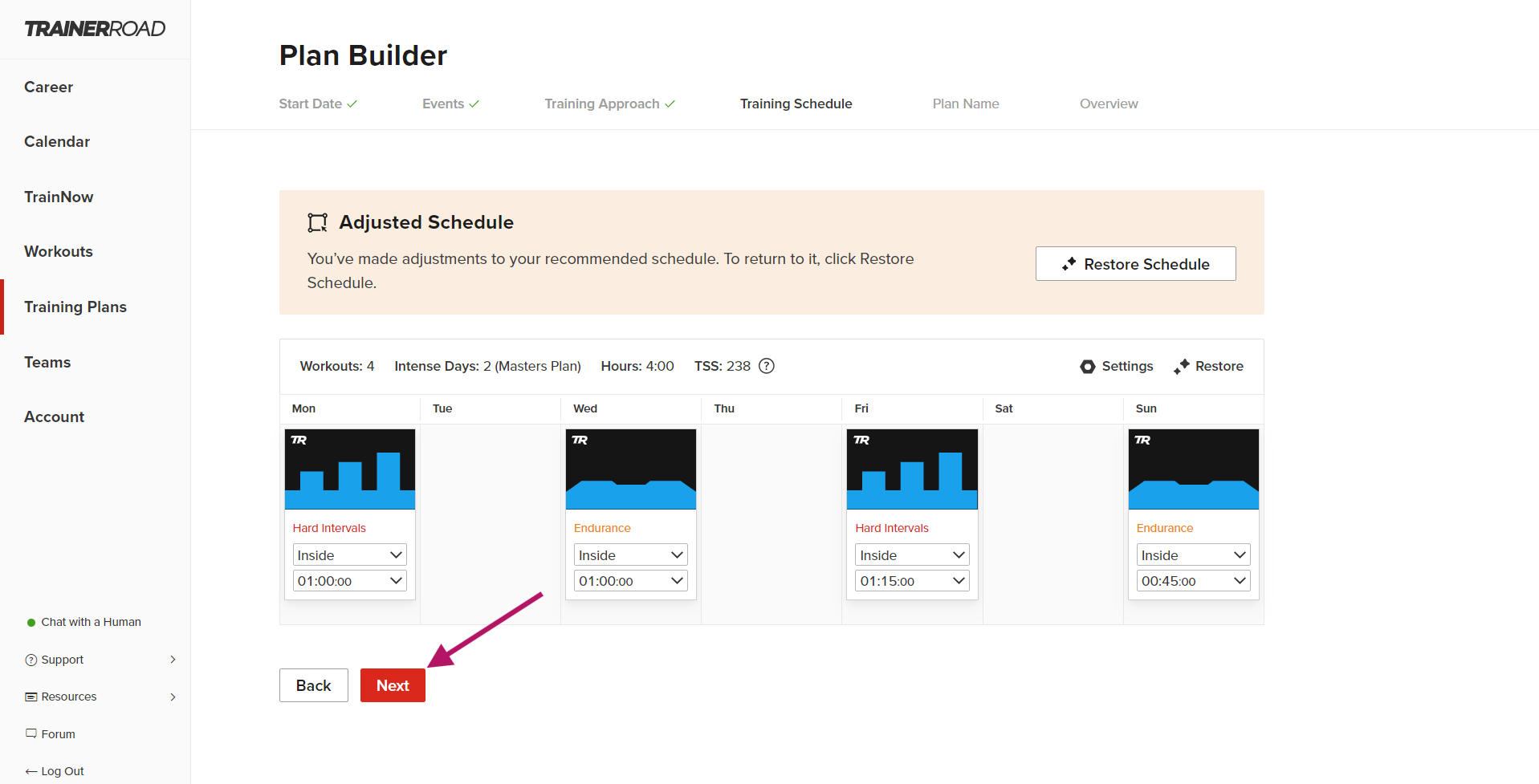Click the Tue column header
The width and height of the screenshot is (1539, 784).
[442, 408]
